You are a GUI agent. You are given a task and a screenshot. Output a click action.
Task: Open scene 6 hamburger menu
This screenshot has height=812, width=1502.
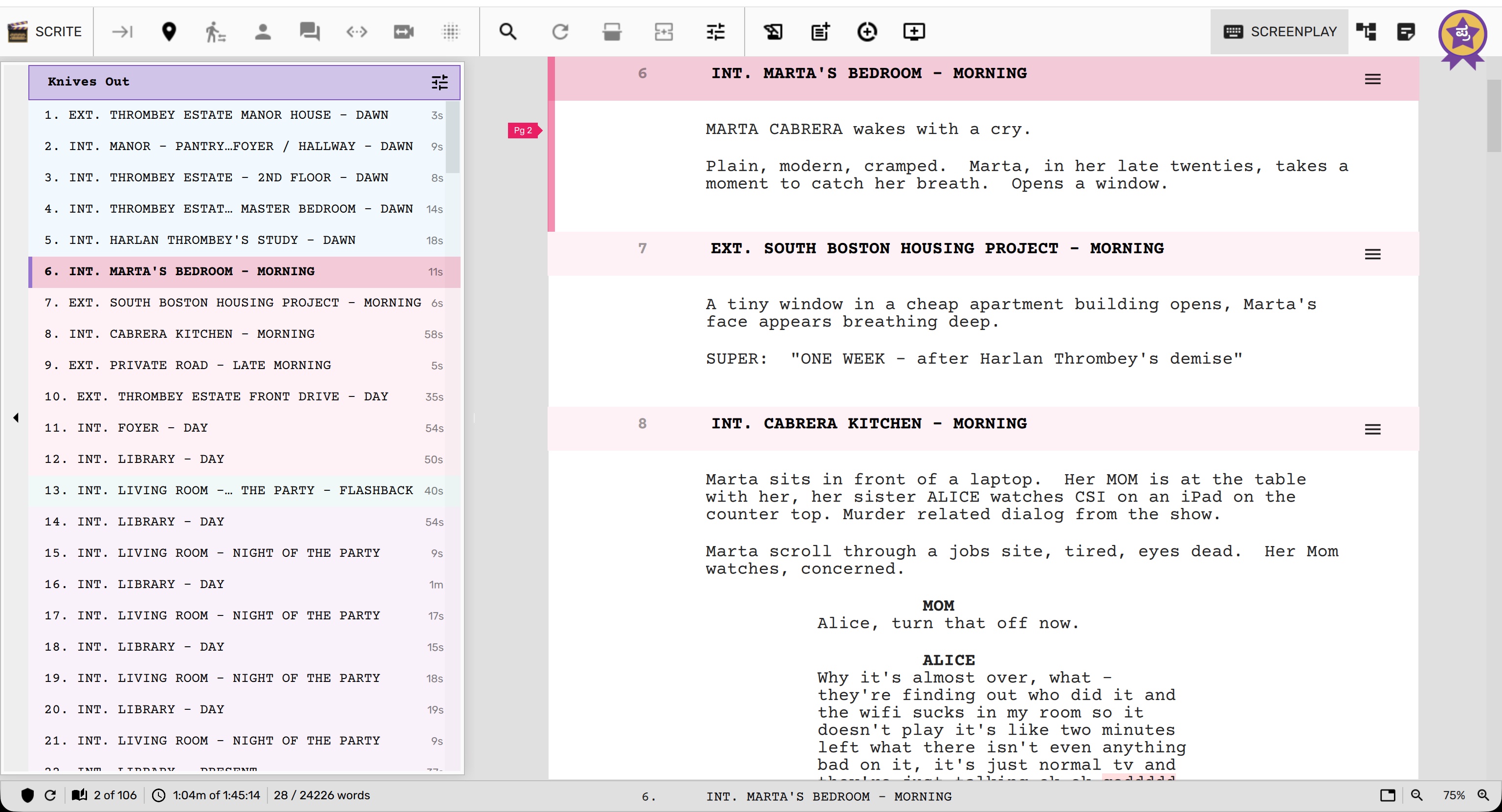1372,79
